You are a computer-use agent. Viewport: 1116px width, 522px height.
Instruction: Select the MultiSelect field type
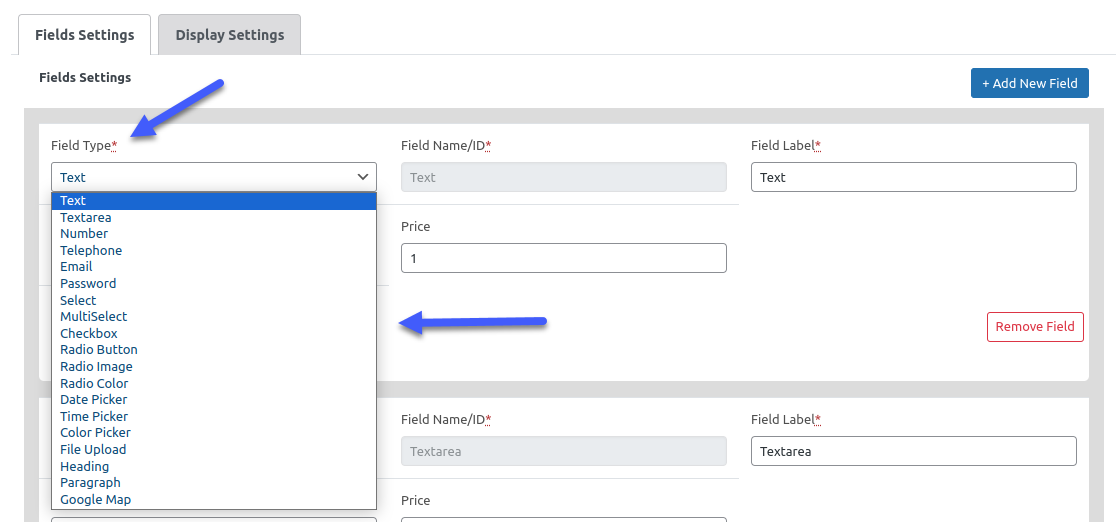coord(94,317)
